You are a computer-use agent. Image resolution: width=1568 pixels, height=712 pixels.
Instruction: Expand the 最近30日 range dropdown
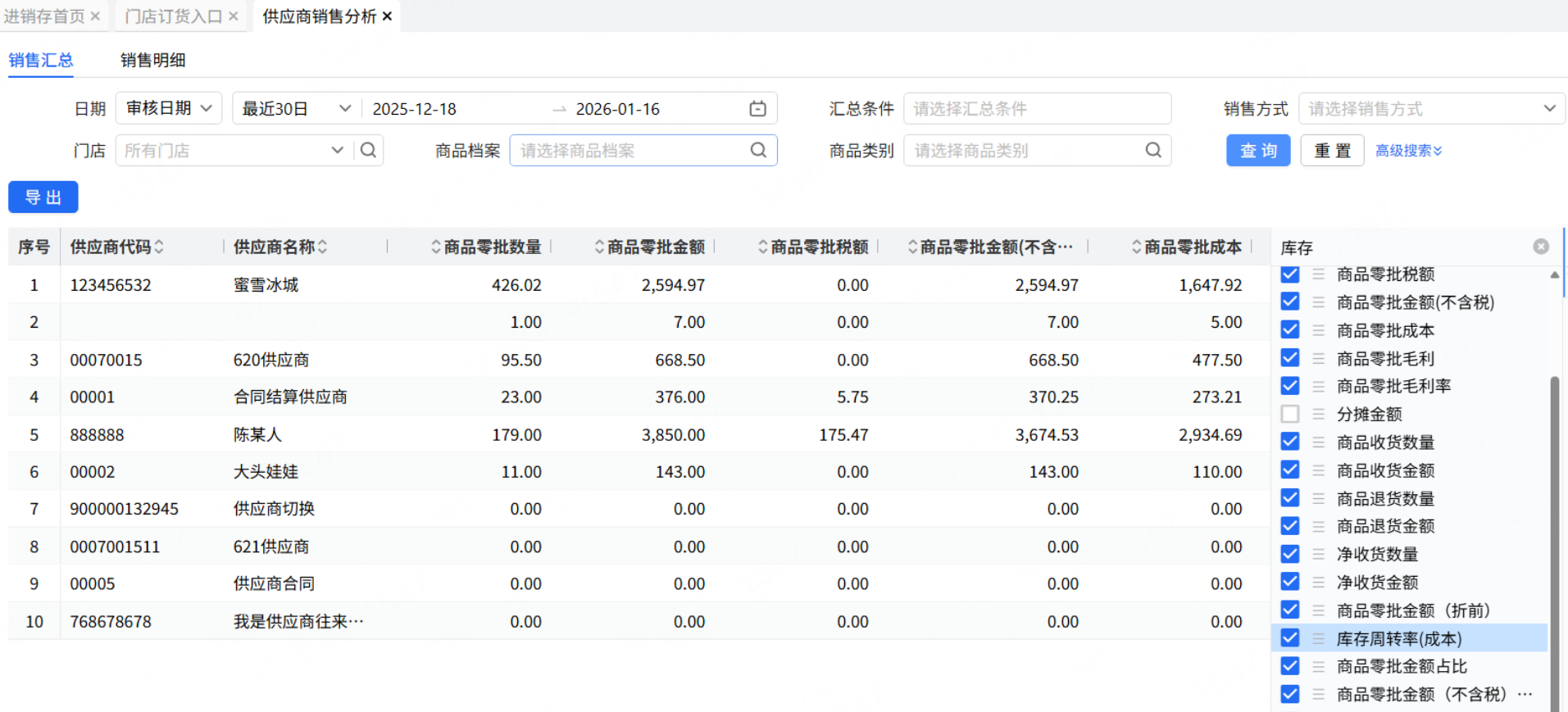(296, 109)
